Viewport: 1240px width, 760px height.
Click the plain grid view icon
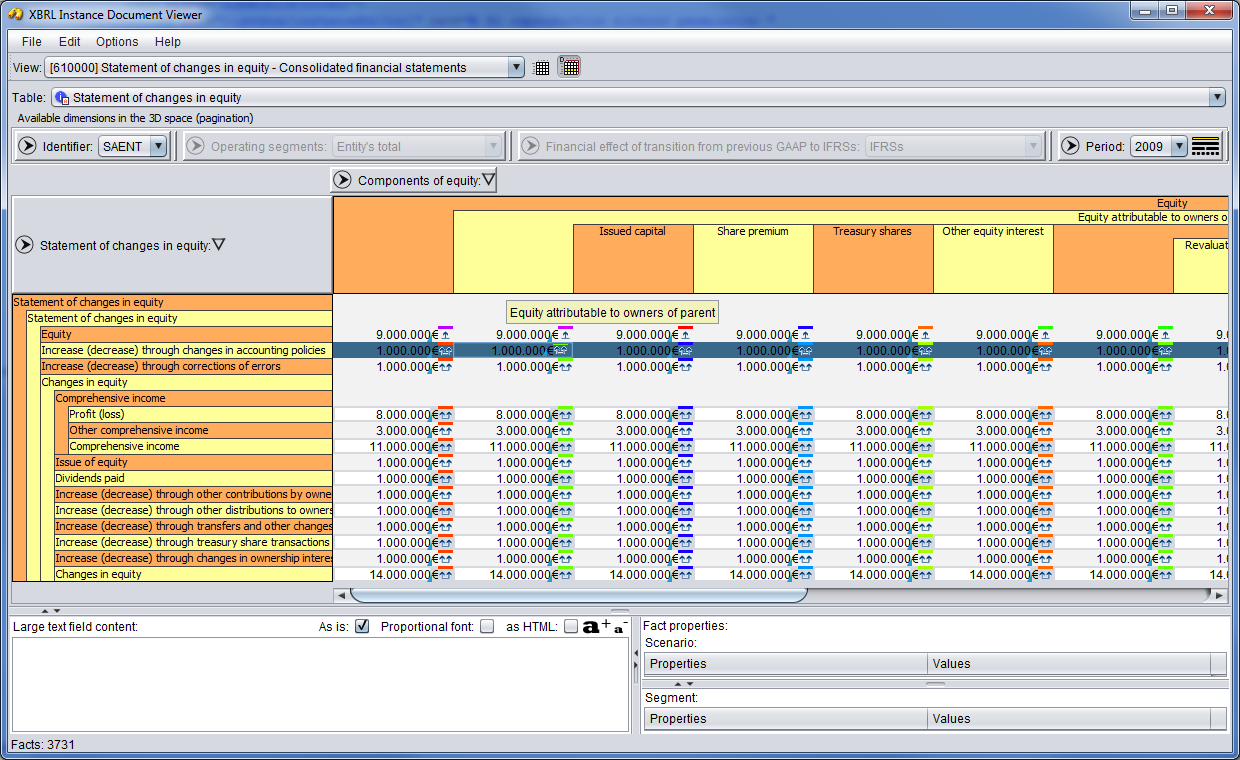[x=542, y=68]
